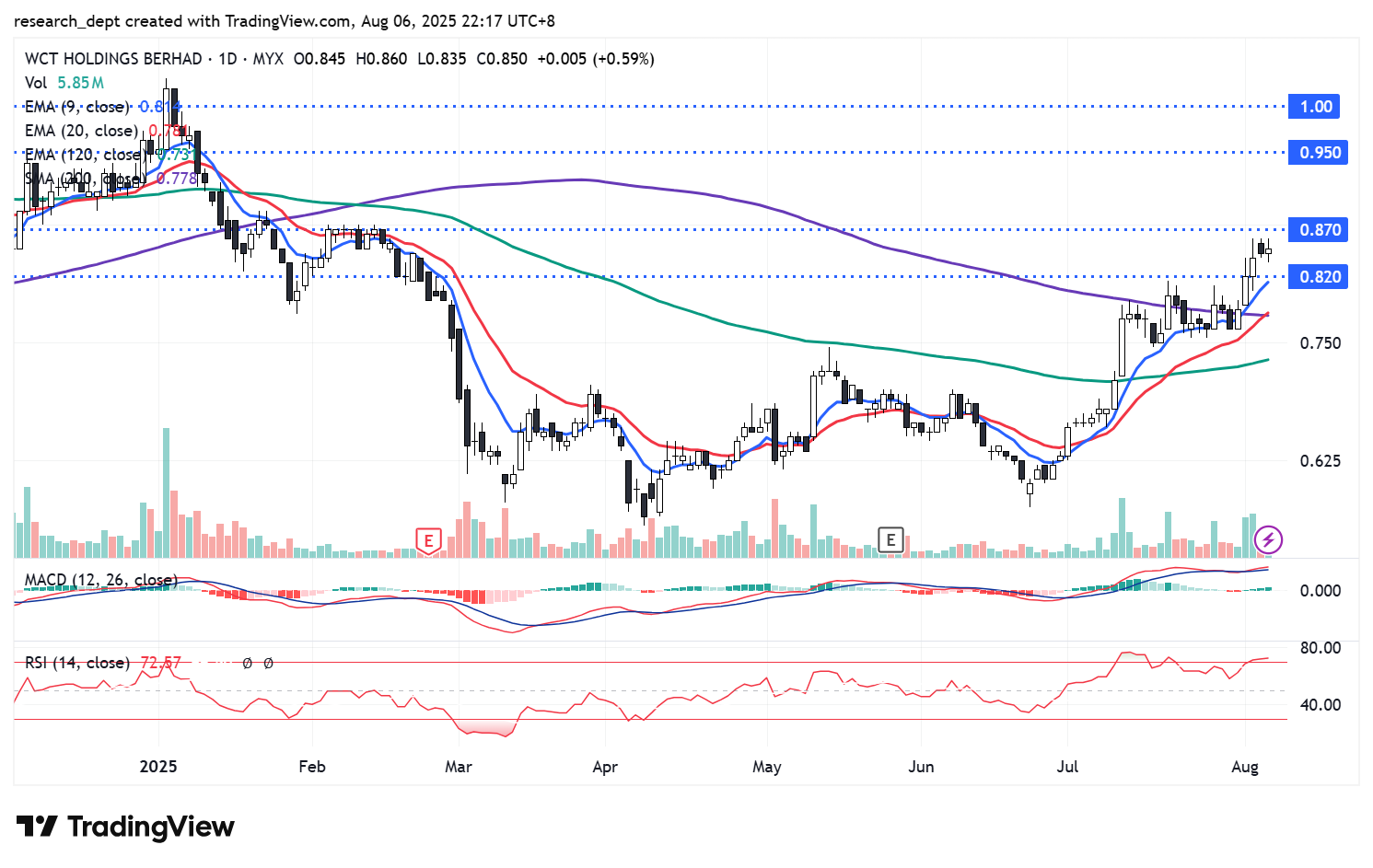
Task: Click the 0.750 price axis value
Action: click(1321, 343)
